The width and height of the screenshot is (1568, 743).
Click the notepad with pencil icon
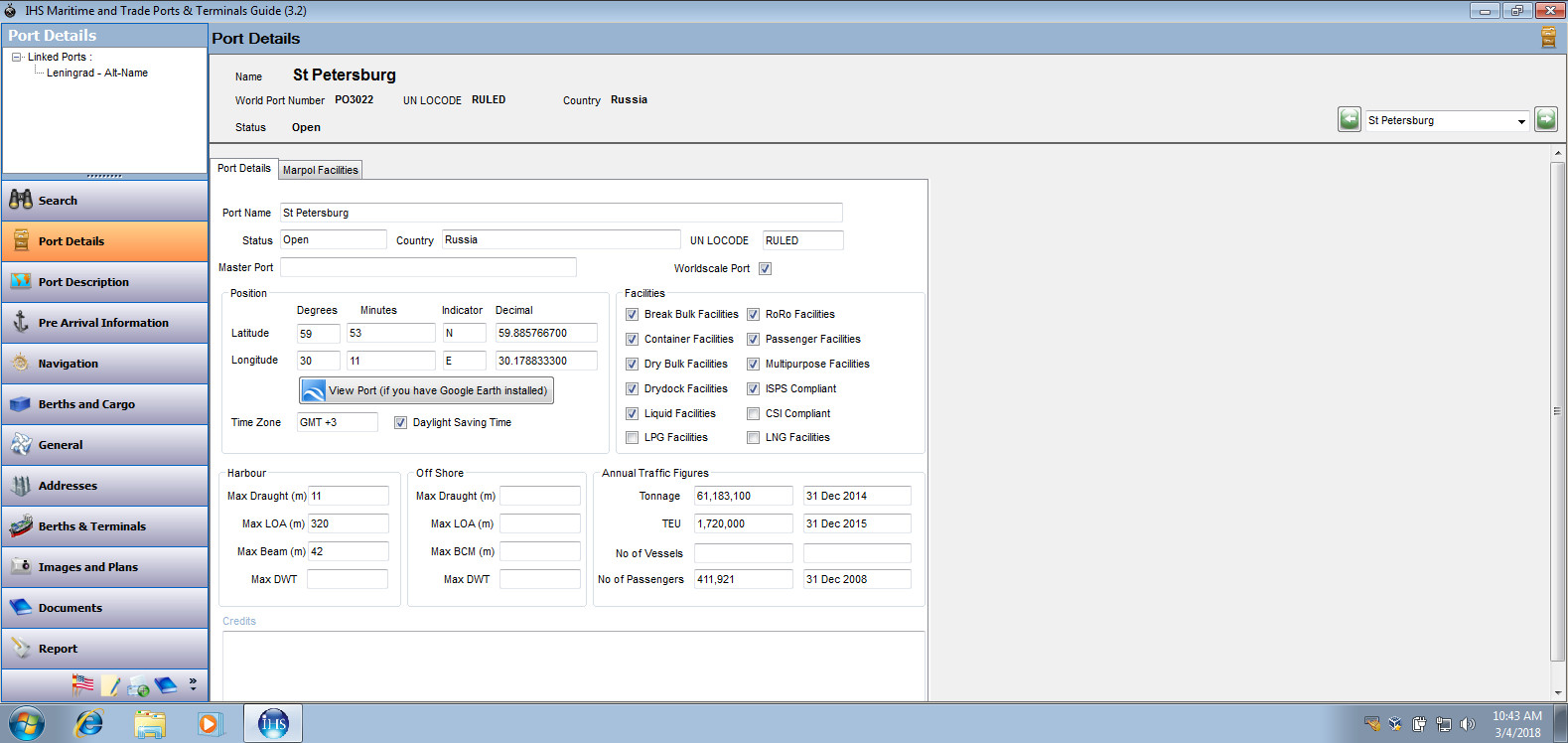tap(110, 685)
